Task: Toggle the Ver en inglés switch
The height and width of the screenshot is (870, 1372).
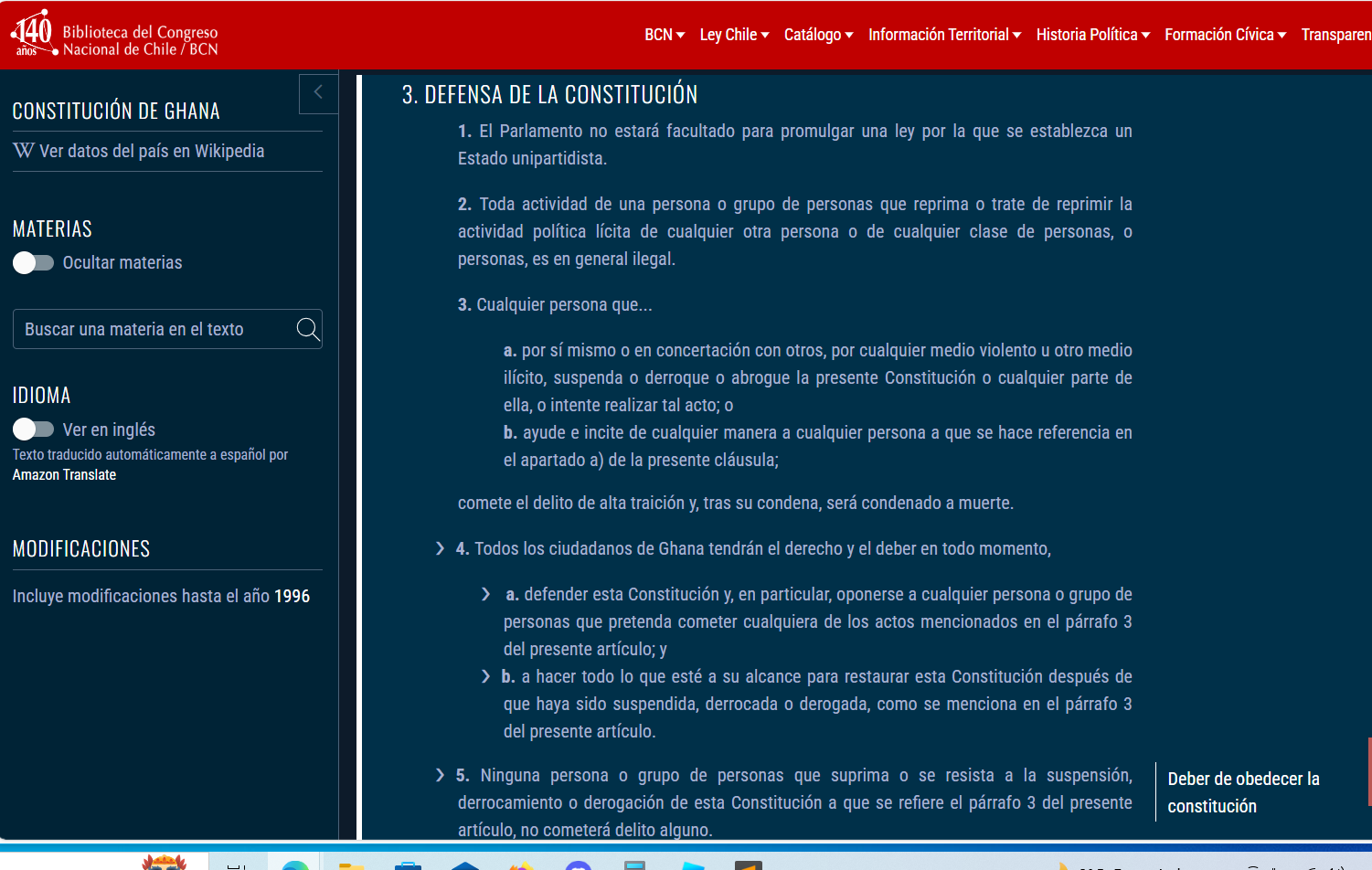Action: [33, 430]
